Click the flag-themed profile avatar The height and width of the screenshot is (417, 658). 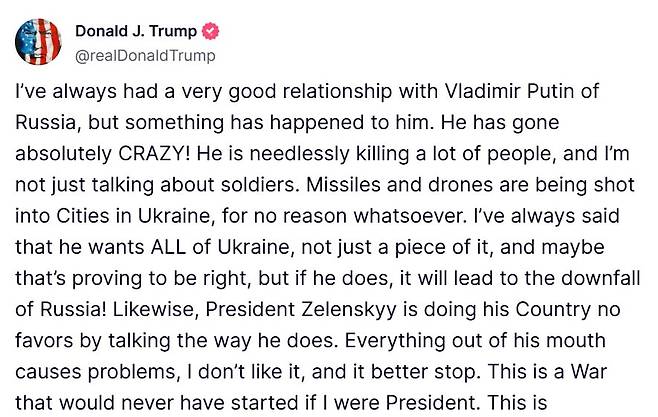tap(38, 42)
